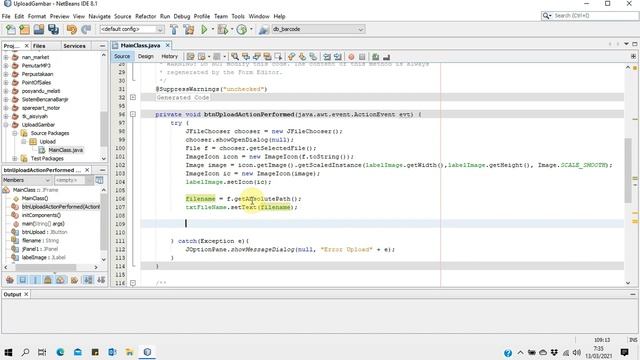The height and width of the screenshot is (360, 640).
Task: Click the New File toolbar icon
Action: [x=11, y=29]
